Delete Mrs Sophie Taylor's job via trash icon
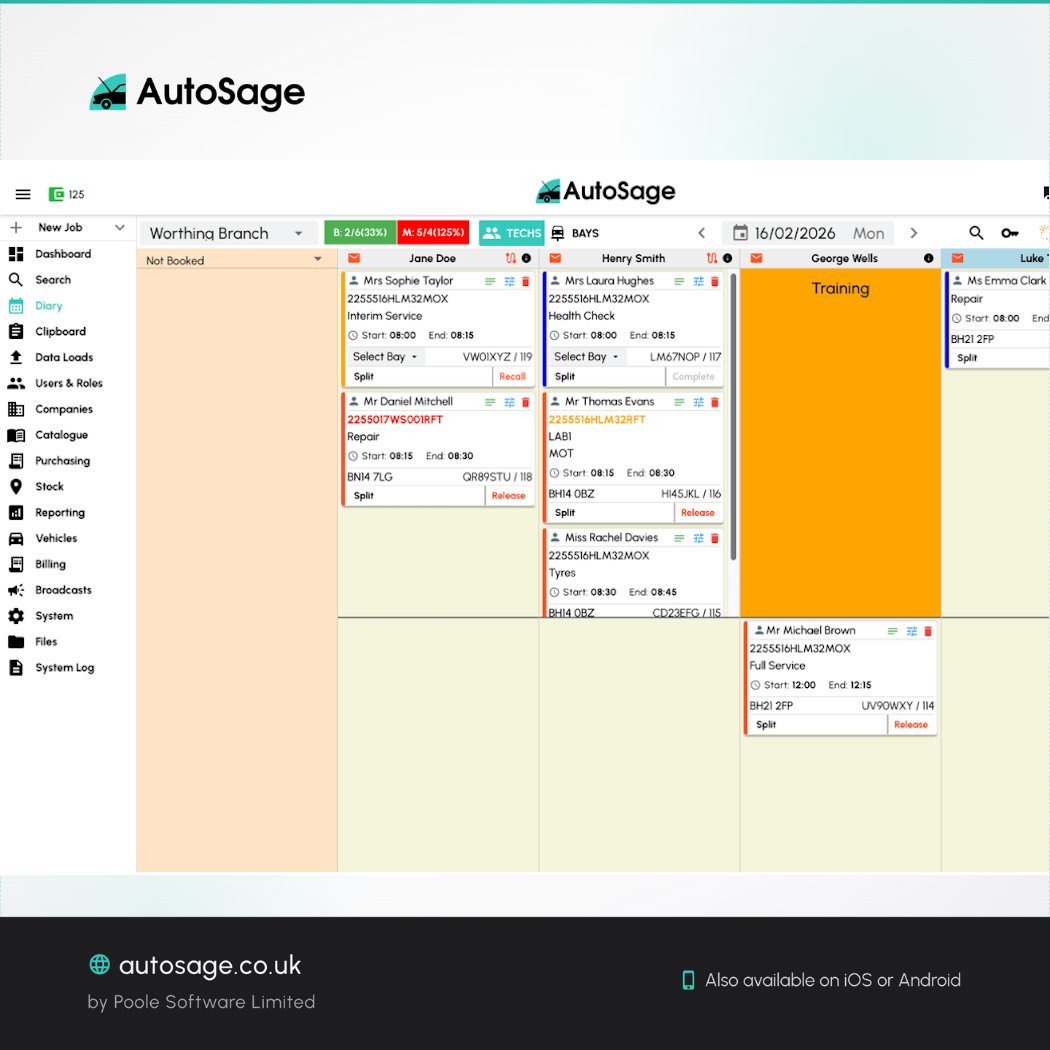The width and height of the screenshot is (1050, 1050). point(525,281)
